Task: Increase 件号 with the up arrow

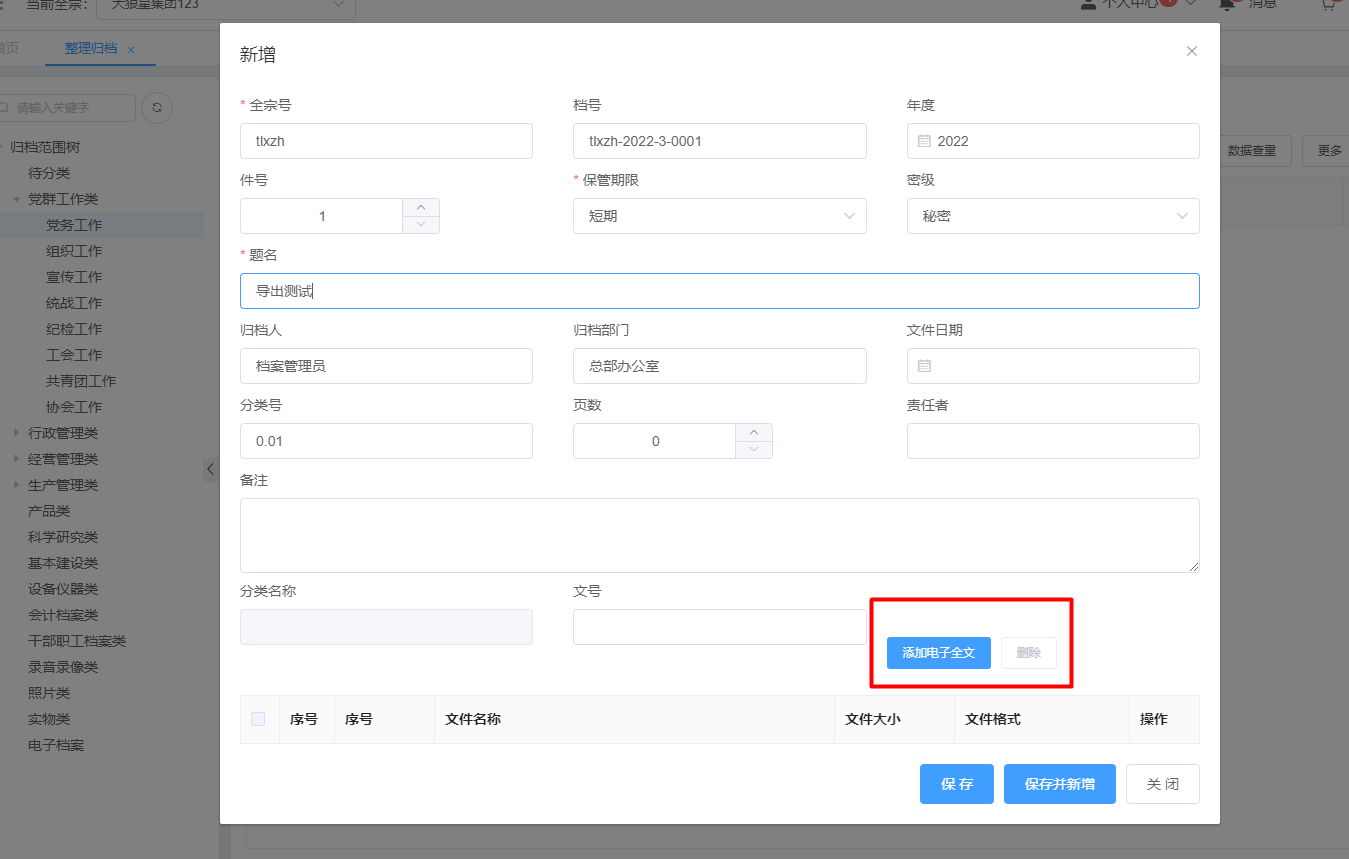Action: point(421,207)
